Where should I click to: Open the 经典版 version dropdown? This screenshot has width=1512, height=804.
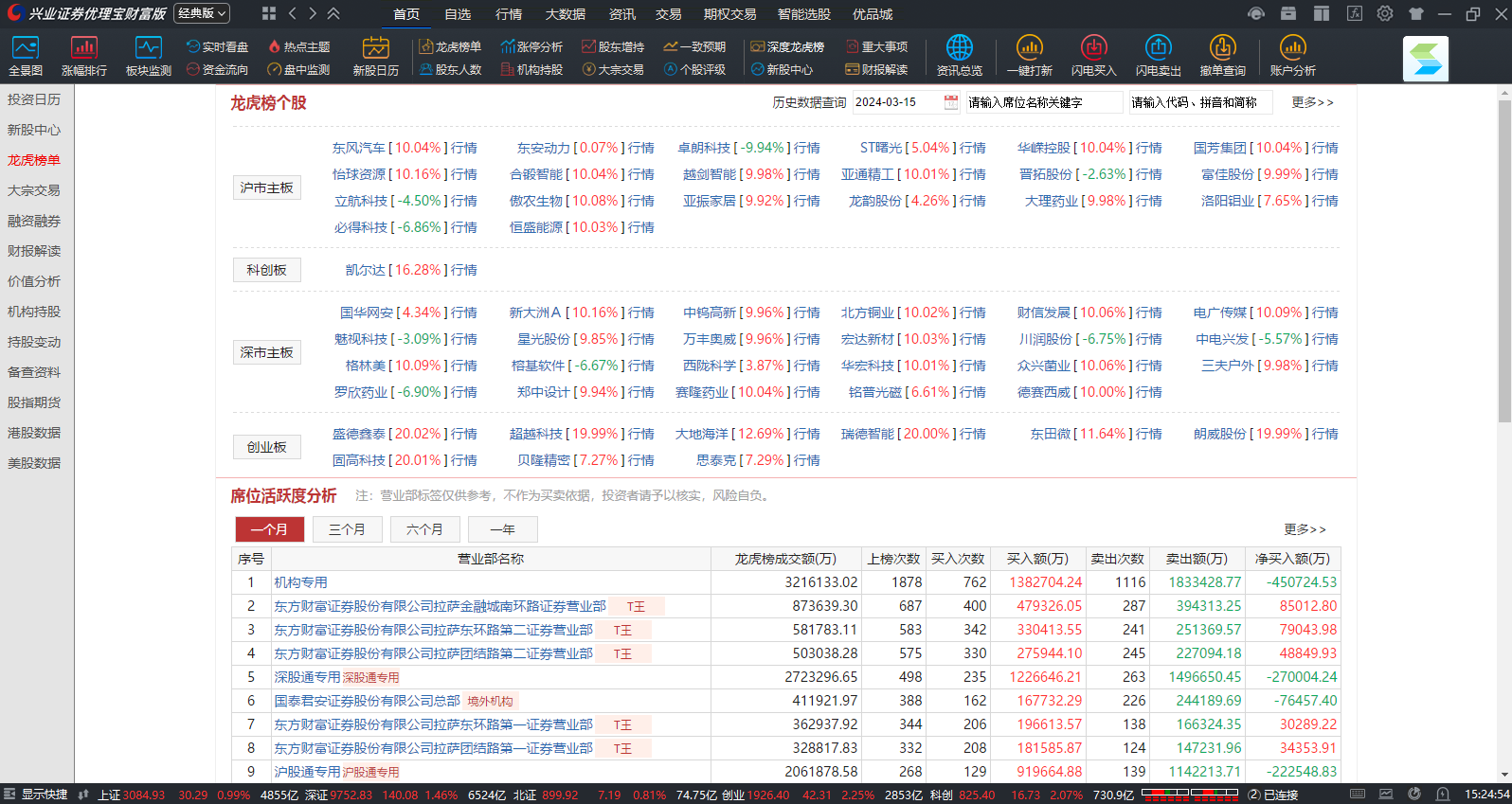(x=202, y=13)
